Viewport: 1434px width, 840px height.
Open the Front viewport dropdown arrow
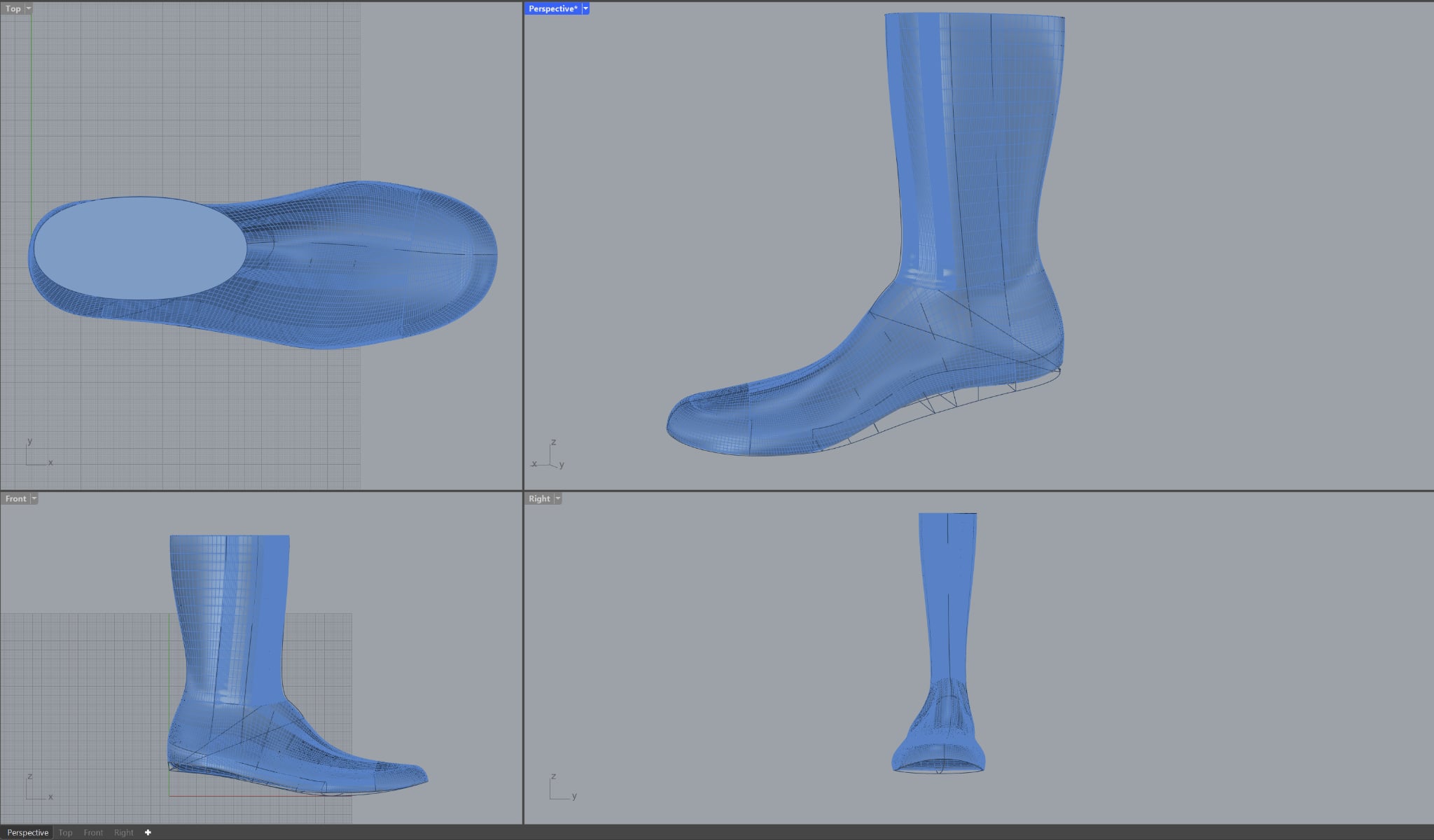[34, 498]
